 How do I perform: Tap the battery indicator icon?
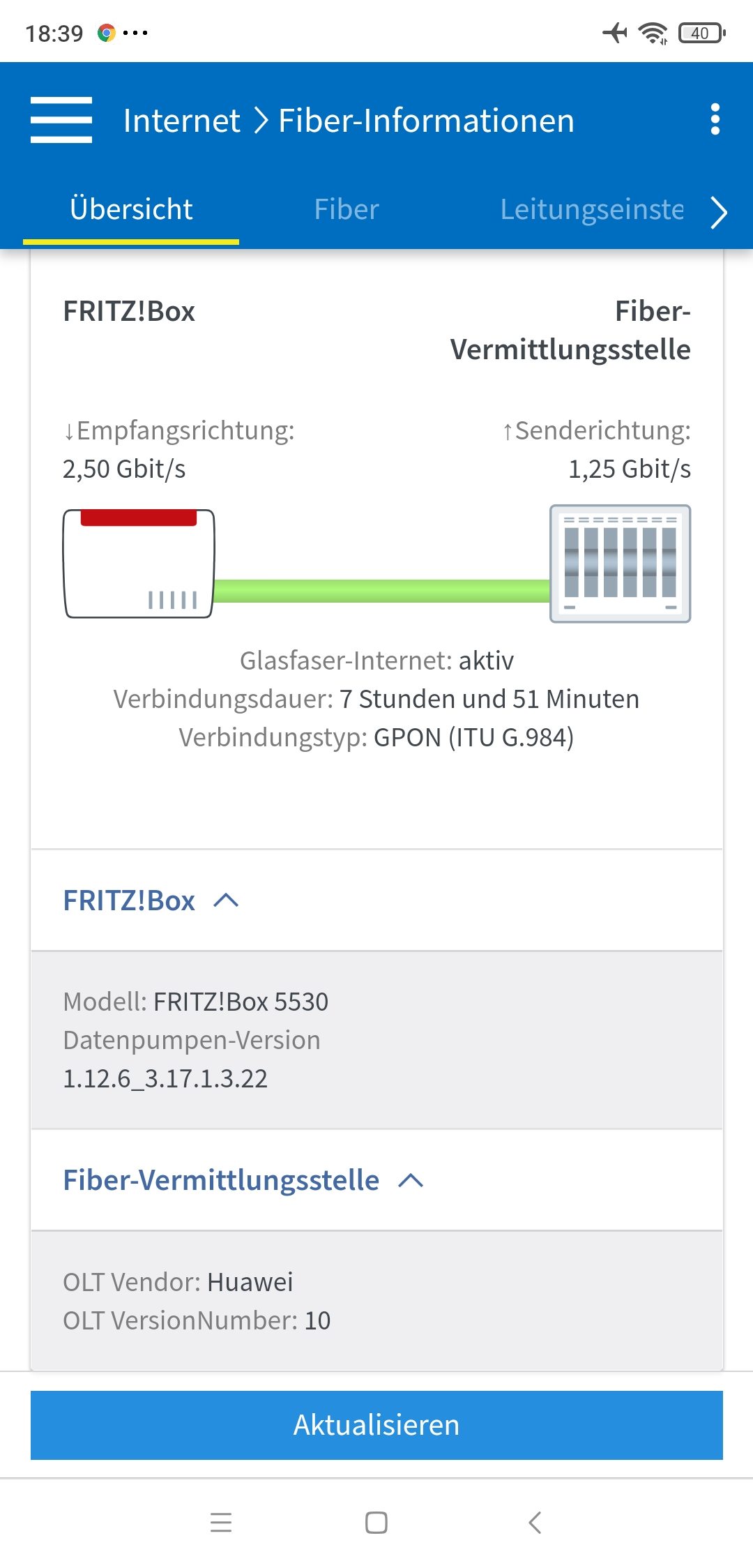coord(702,33)
